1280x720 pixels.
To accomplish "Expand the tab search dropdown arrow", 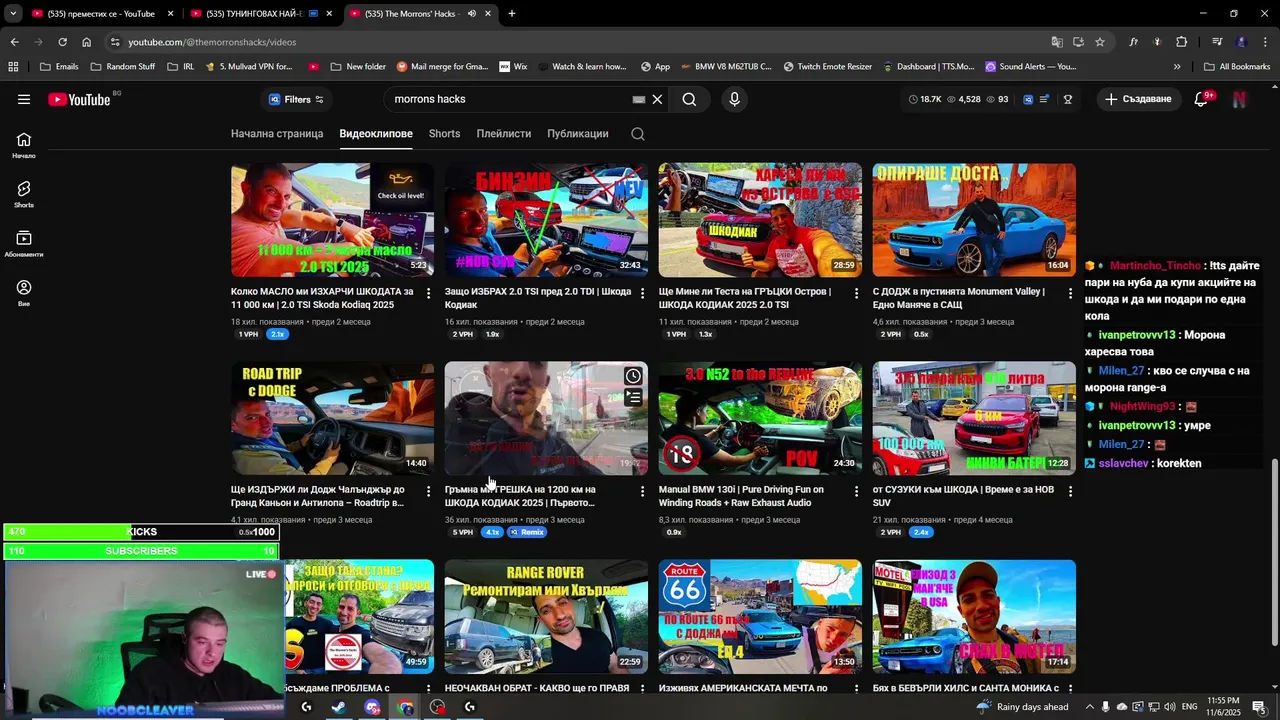I will (x=13, y=14).
